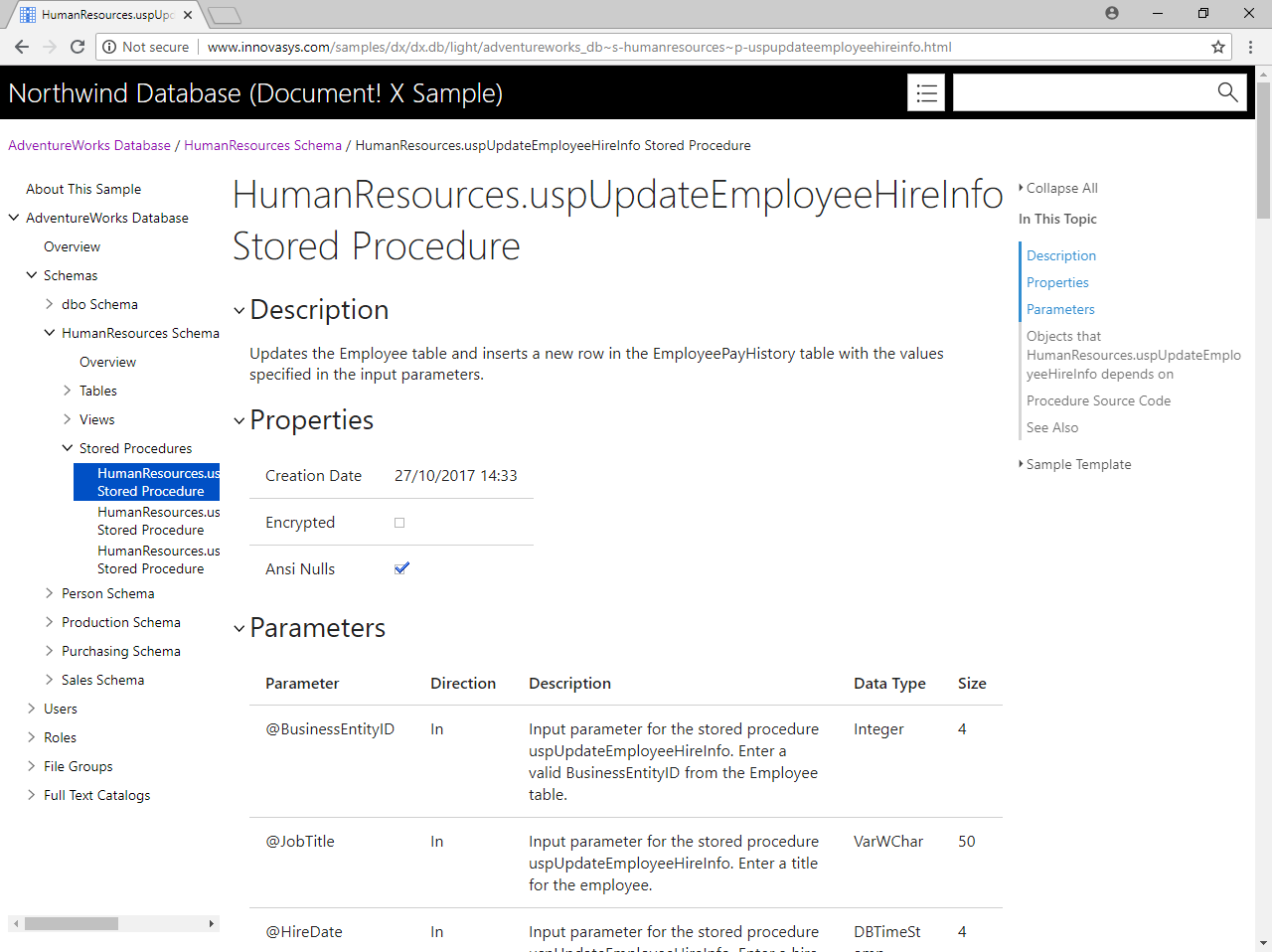Jump to Properties in the In This Topic list
The width and height of the screenshot is (1272, 952).
pos(1057,282)
